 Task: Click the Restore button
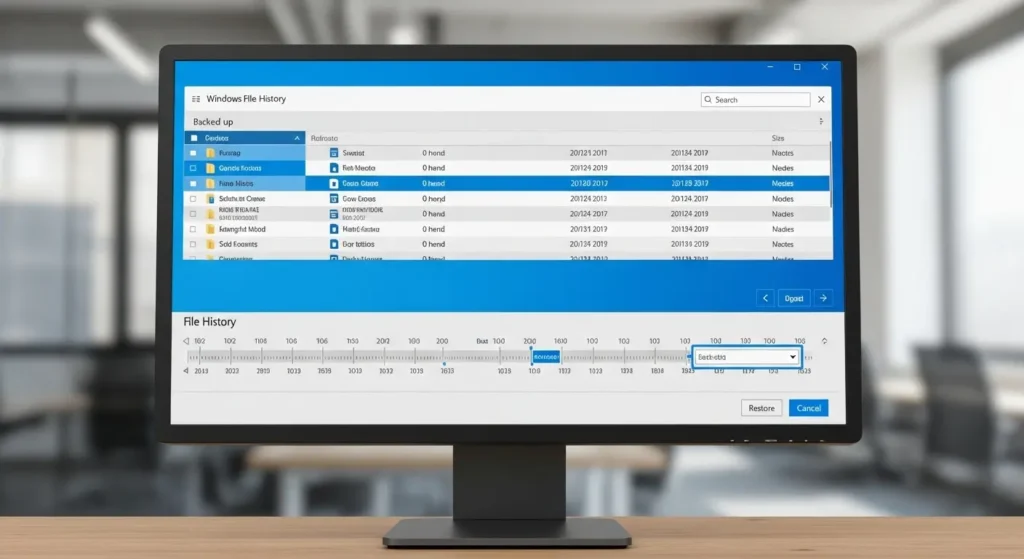point(761,408)
